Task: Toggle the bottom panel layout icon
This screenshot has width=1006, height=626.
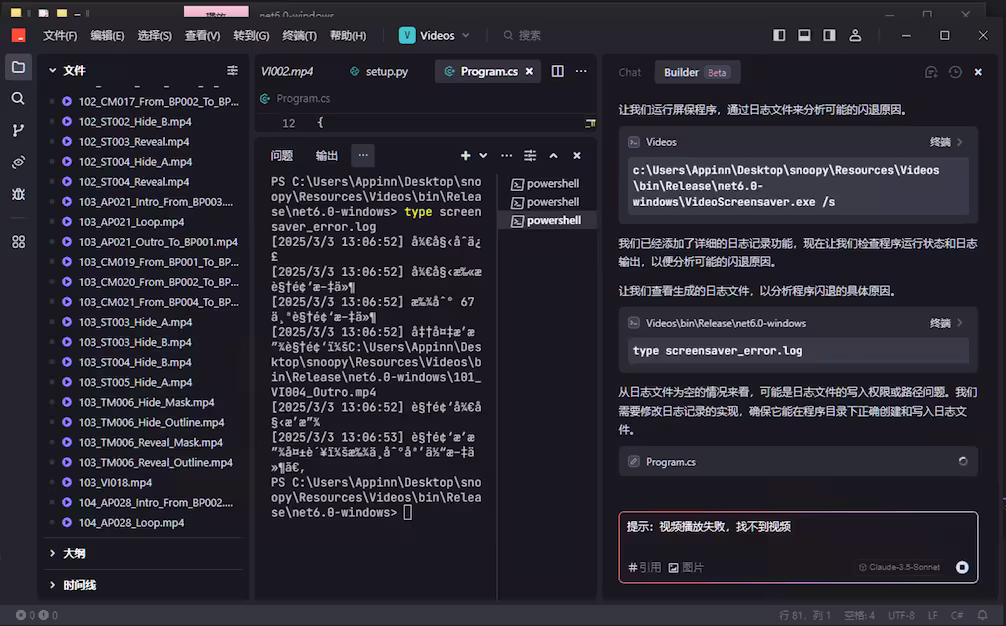Action: (804, 35)
